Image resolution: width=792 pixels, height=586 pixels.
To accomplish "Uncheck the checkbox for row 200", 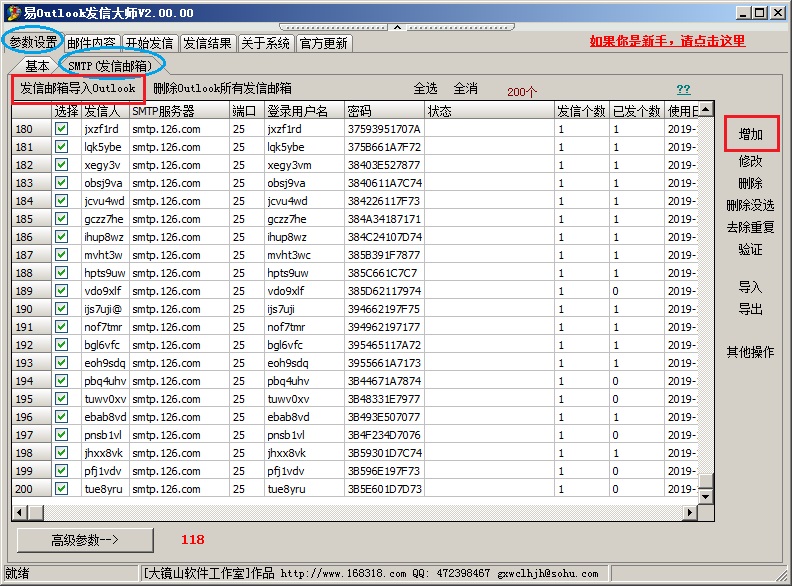I will coord(62,489).
